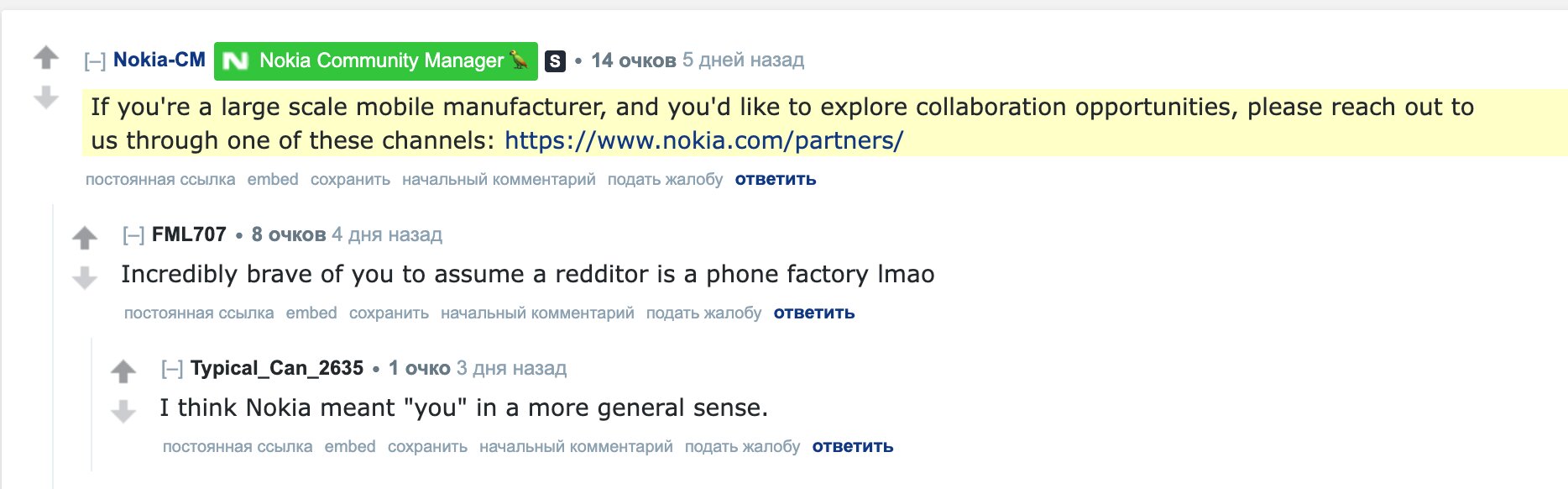Downvote the Nokia-CM comment
1568x489 pixels.
(46, 97)
